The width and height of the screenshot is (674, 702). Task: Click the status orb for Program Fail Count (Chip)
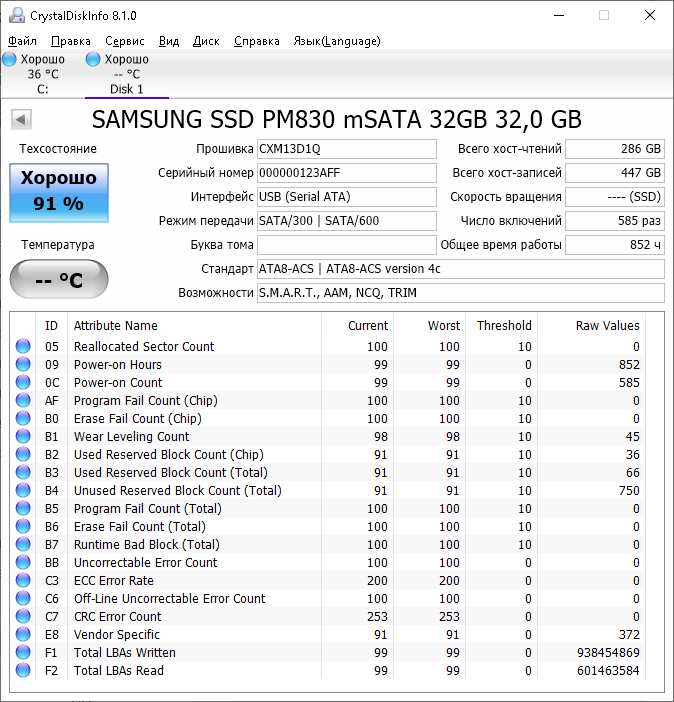click(23, 400)
